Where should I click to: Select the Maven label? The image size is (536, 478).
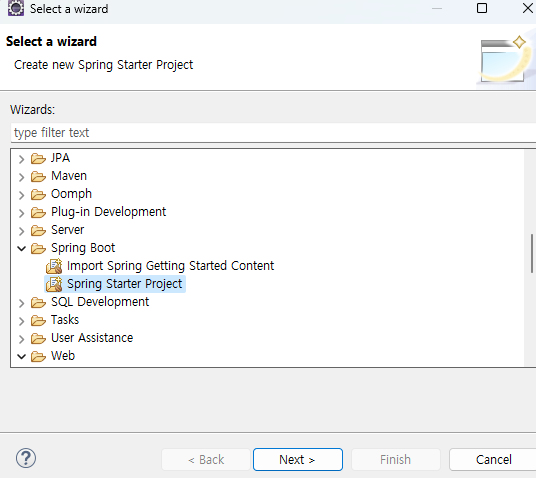point(69,176)
